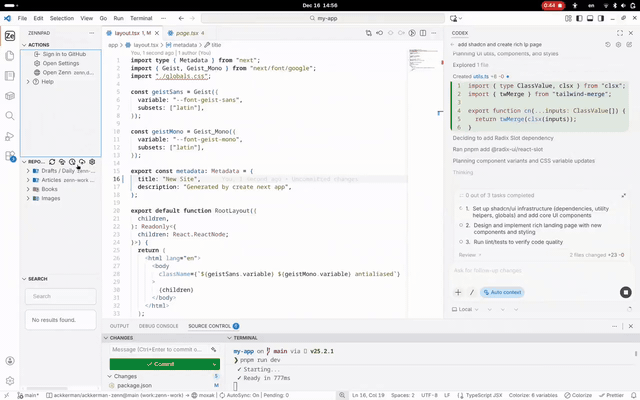This screenshot has height=400, width=640.
Task: Open the Accounts menu icon
Action: point(10,361)
